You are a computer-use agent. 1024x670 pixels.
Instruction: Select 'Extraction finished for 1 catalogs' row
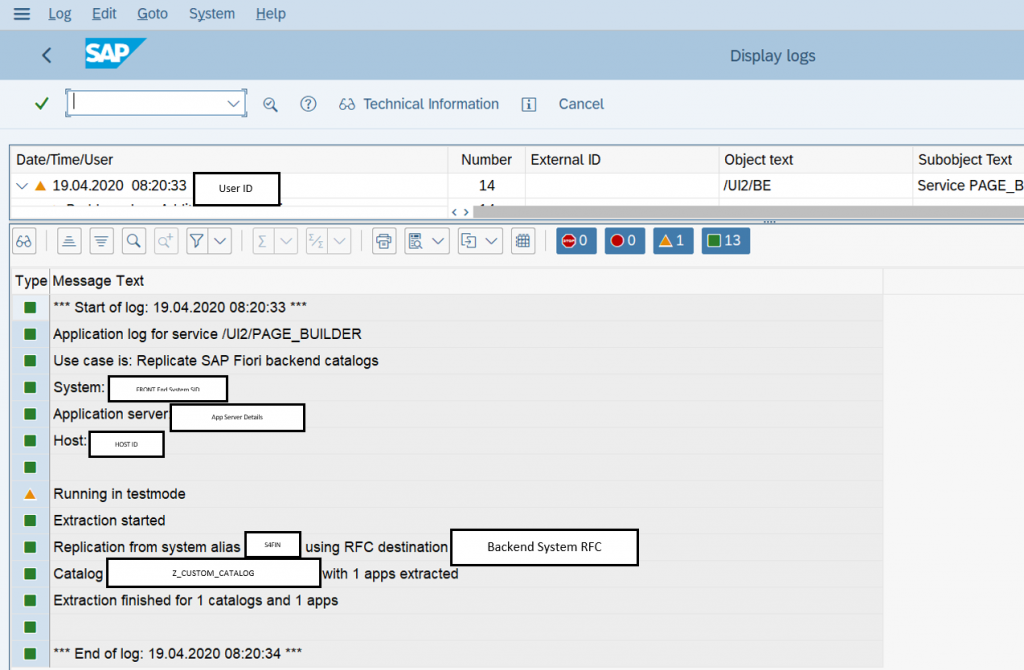click(x=447, y=601)
